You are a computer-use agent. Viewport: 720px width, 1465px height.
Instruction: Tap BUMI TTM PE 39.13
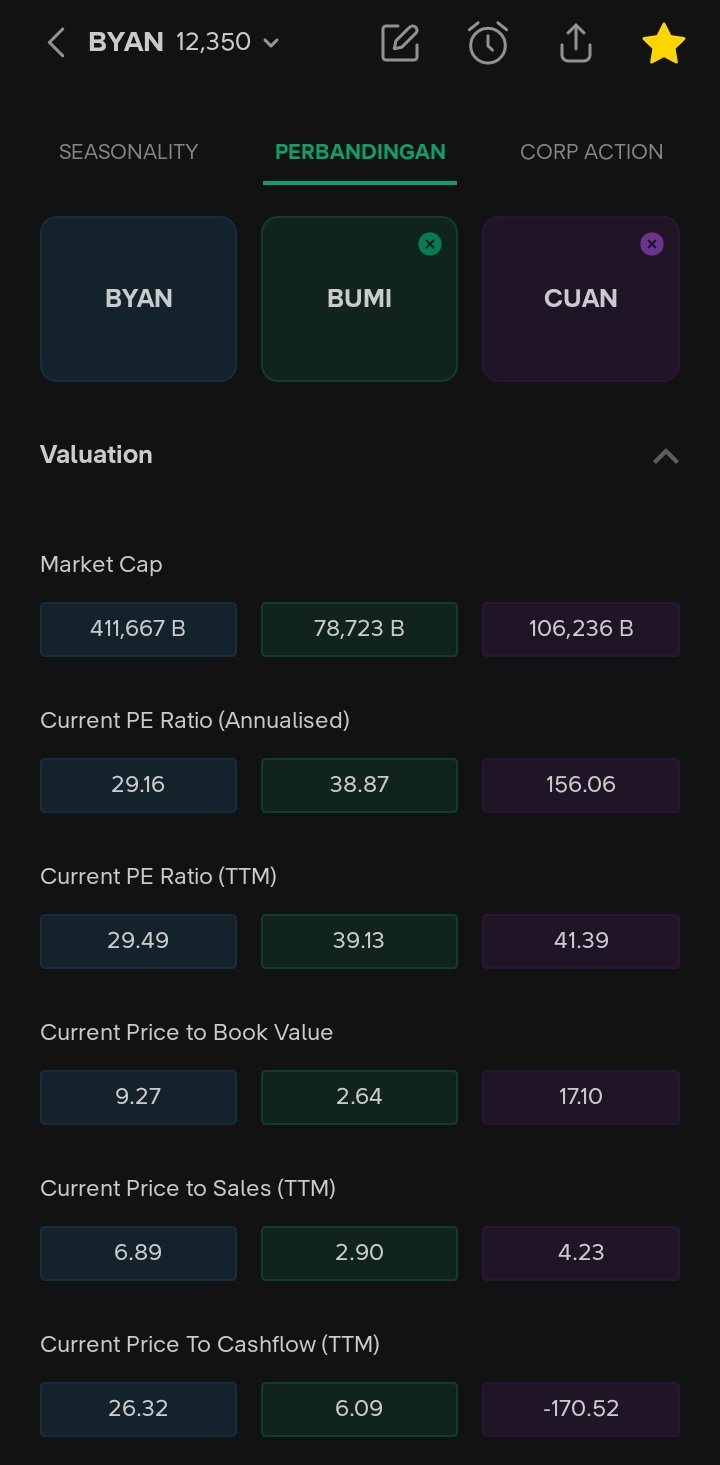pos(359,941)
